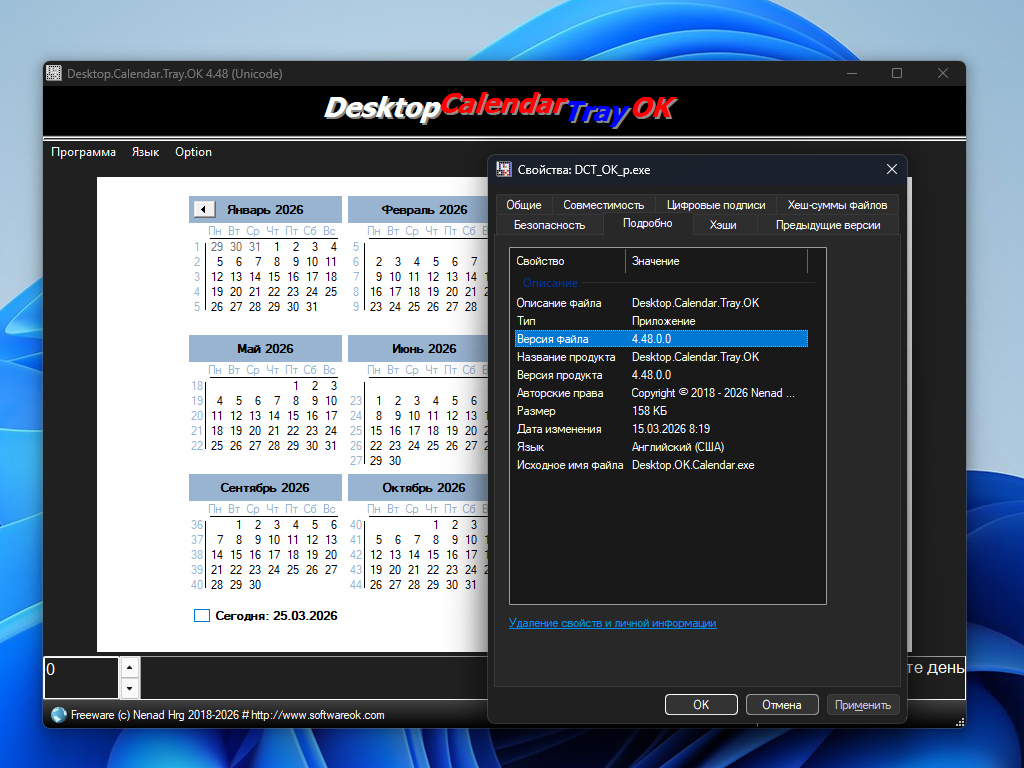Maximize the Desktop.Calendar.Tray.OK window

[897, 73]
